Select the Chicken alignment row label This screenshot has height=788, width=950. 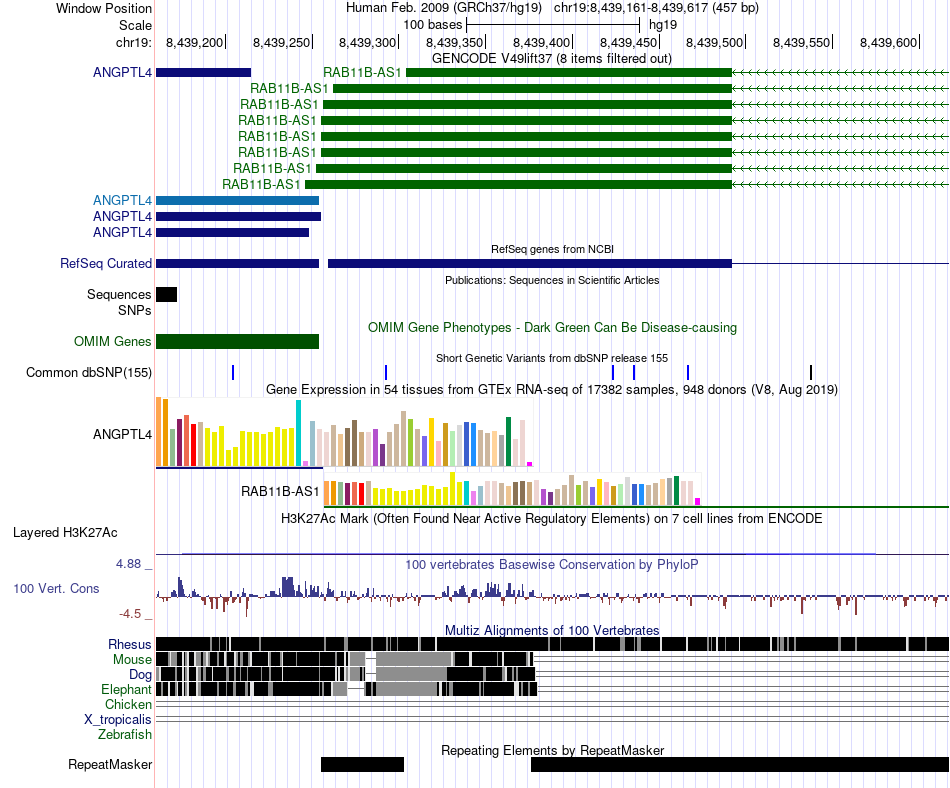tap(128, 704)
